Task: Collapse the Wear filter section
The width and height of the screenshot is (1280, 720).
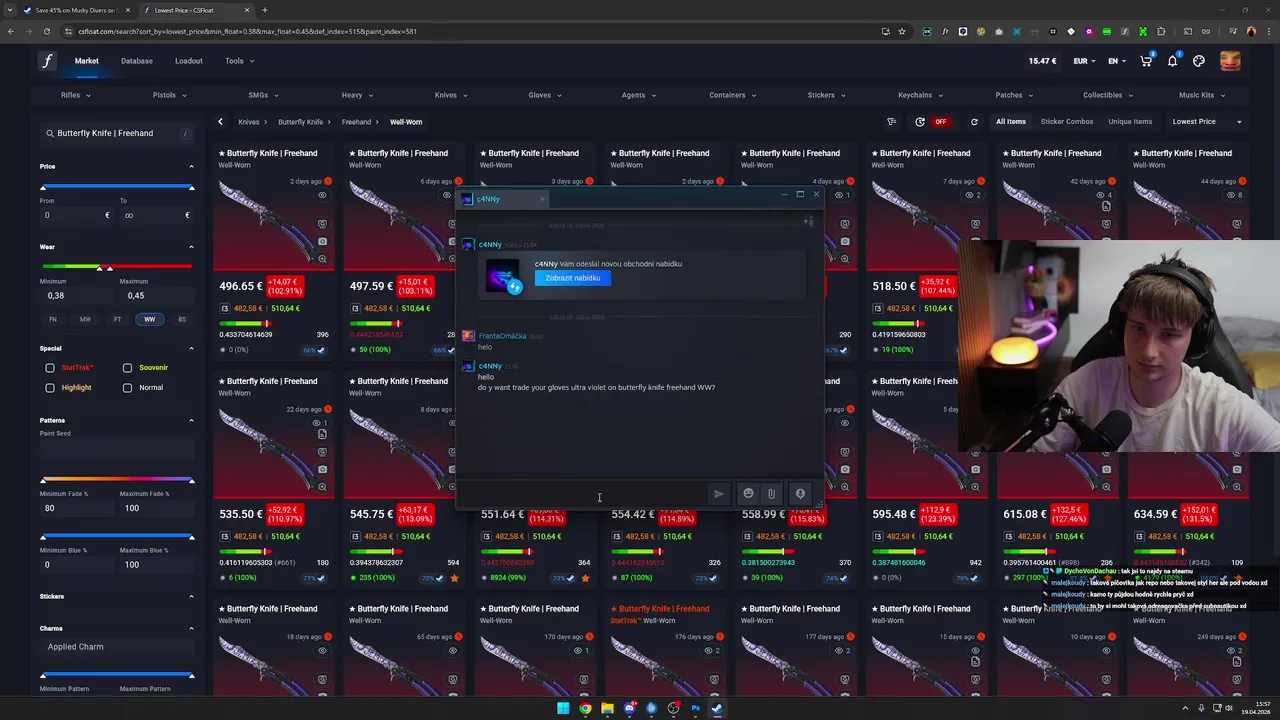Action: coord(191,247)
